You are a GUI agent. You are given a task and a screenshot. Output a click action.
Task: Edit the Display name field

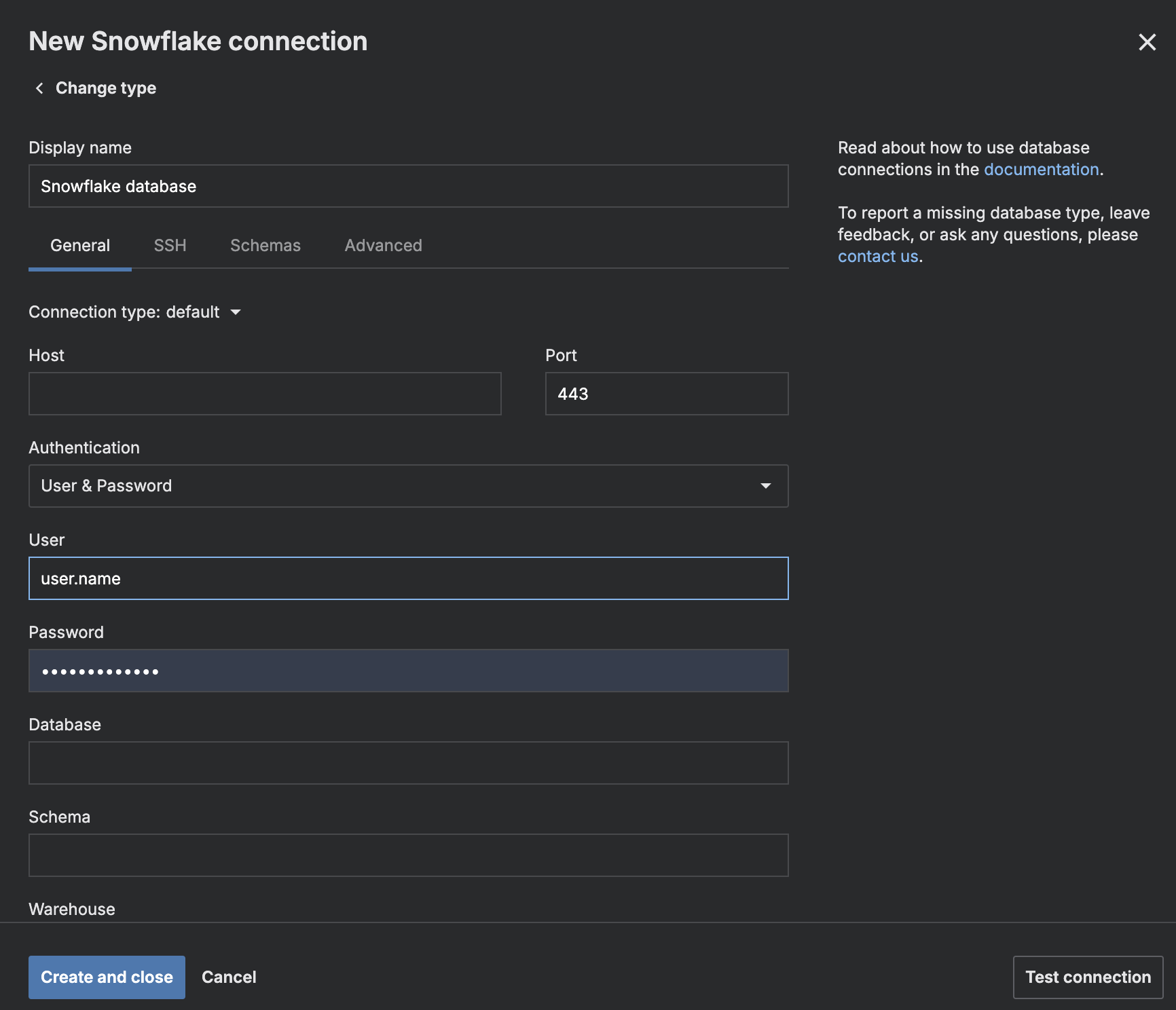[x=407, y=186]
